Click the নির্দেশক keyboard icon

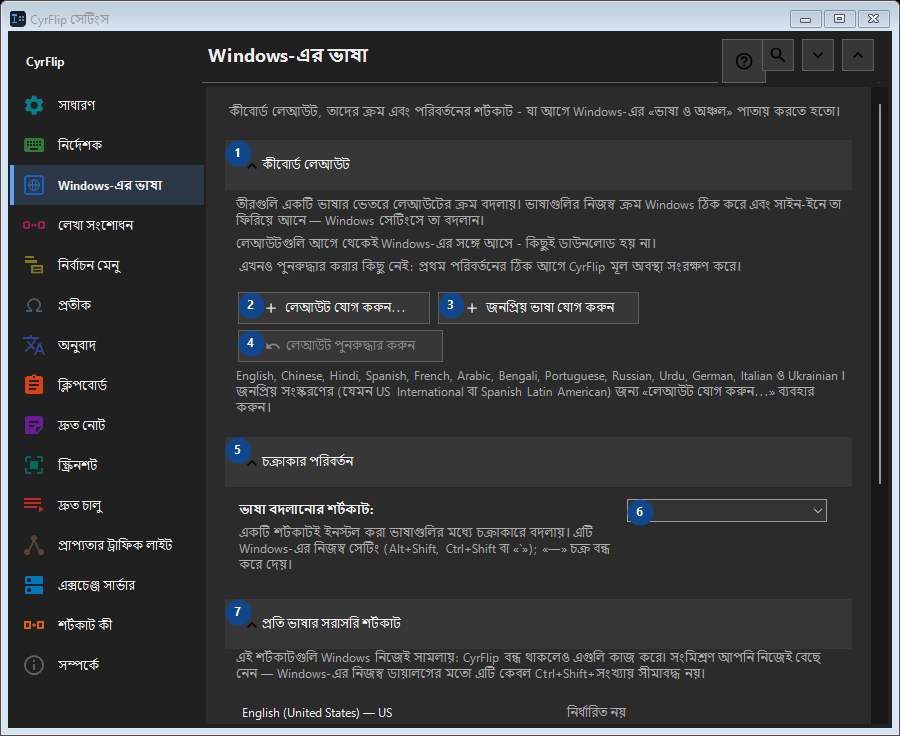coord(34,145)
